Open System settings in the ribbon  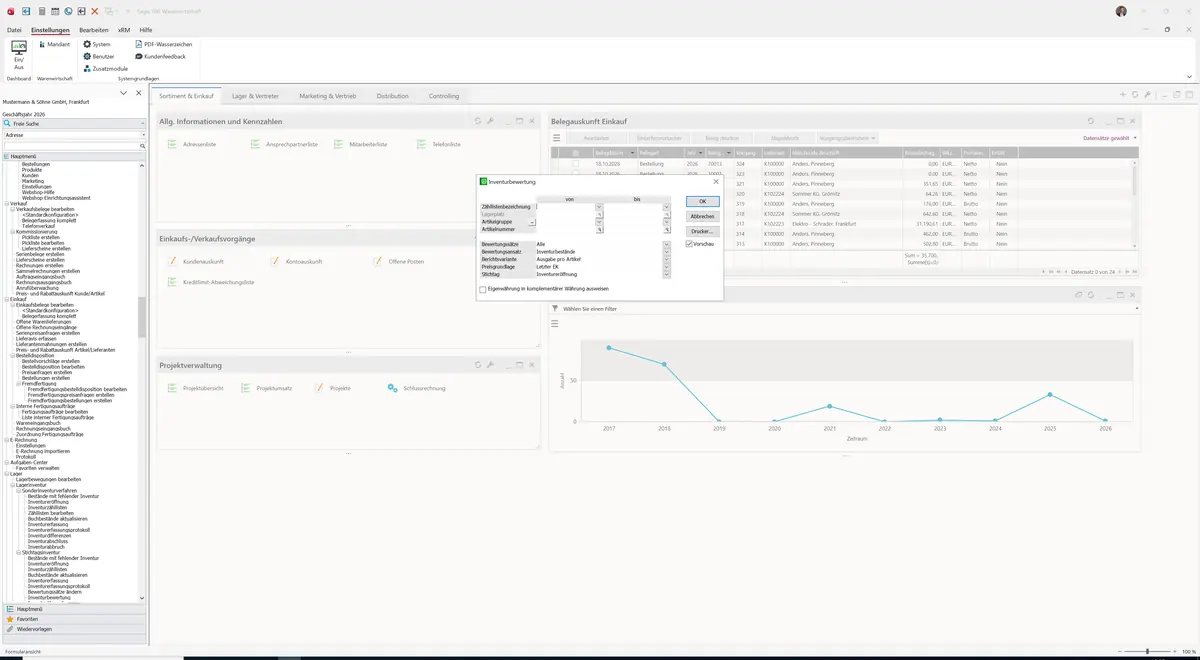pos(97,44)
